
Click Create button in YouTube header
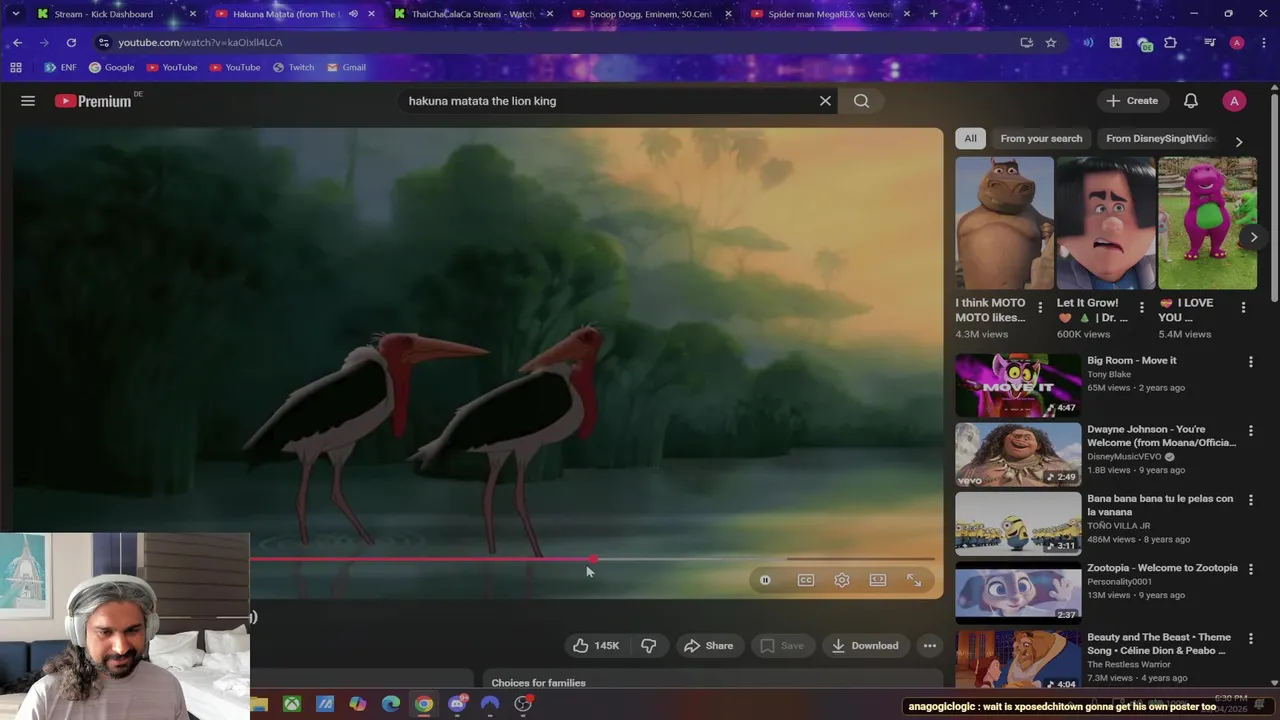click(x=1132, y=101)
